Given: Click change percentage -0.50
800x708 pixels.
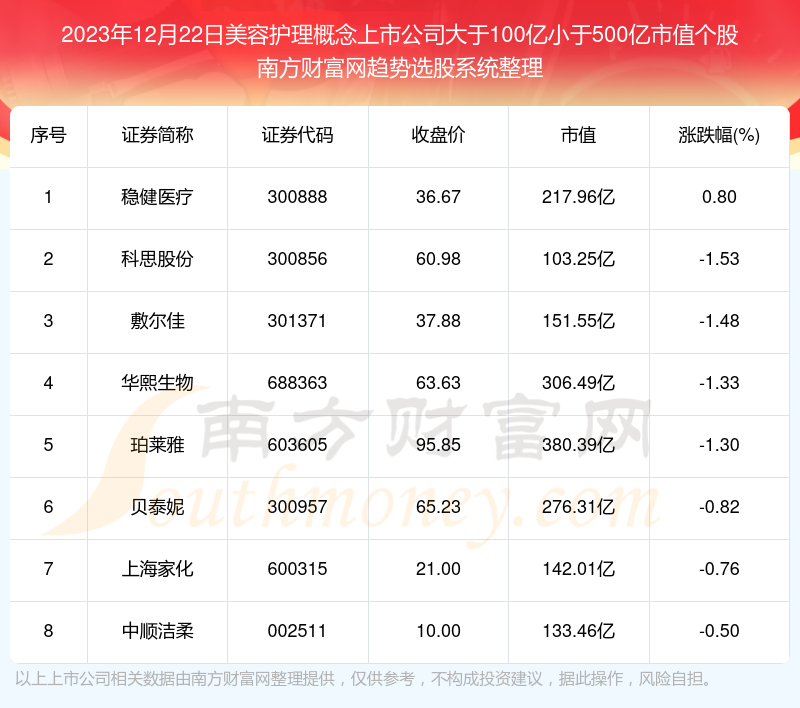Looking at the screenshot, I should coord(719,631).
